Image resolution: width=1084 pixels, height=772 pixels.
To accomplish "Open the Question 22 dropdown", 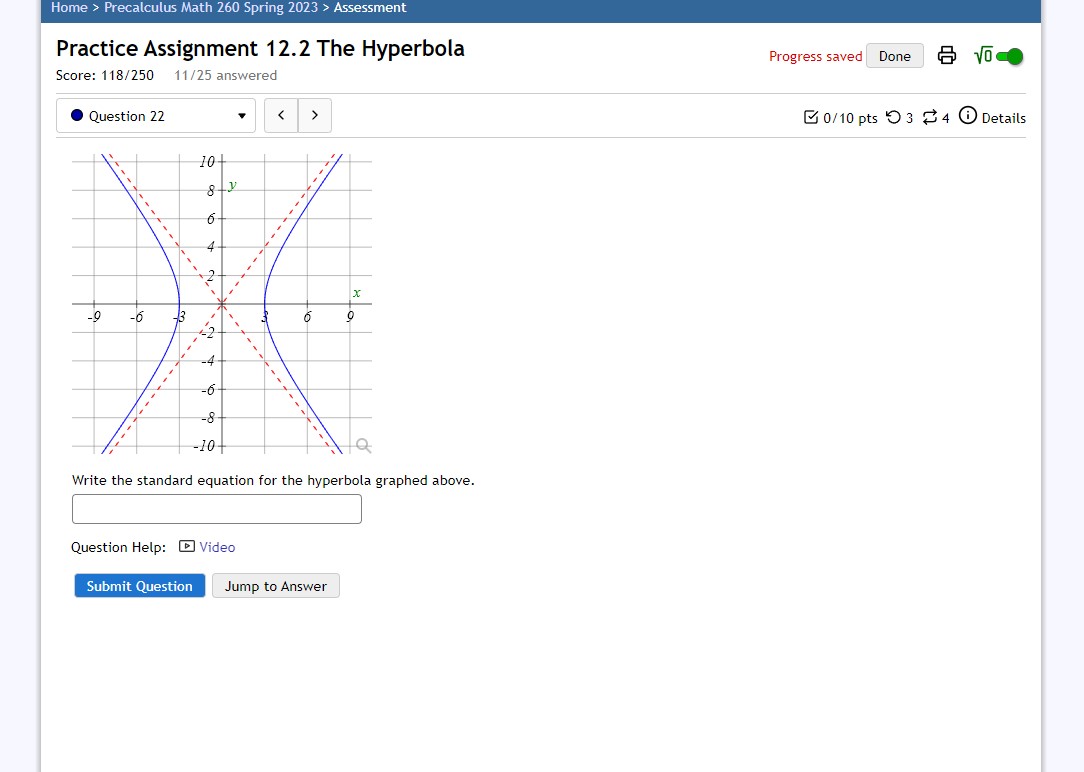I will (155, 115).
